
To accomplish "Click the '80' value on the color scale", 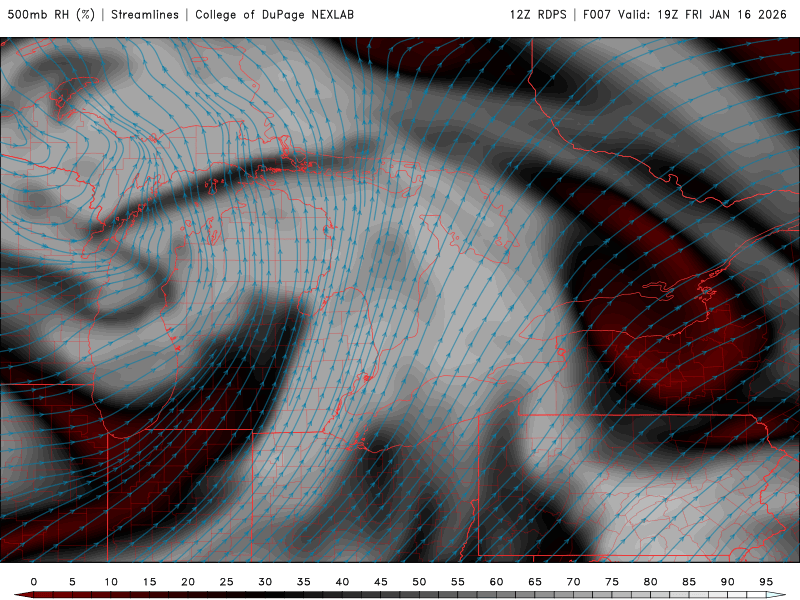I will (651, 582).
